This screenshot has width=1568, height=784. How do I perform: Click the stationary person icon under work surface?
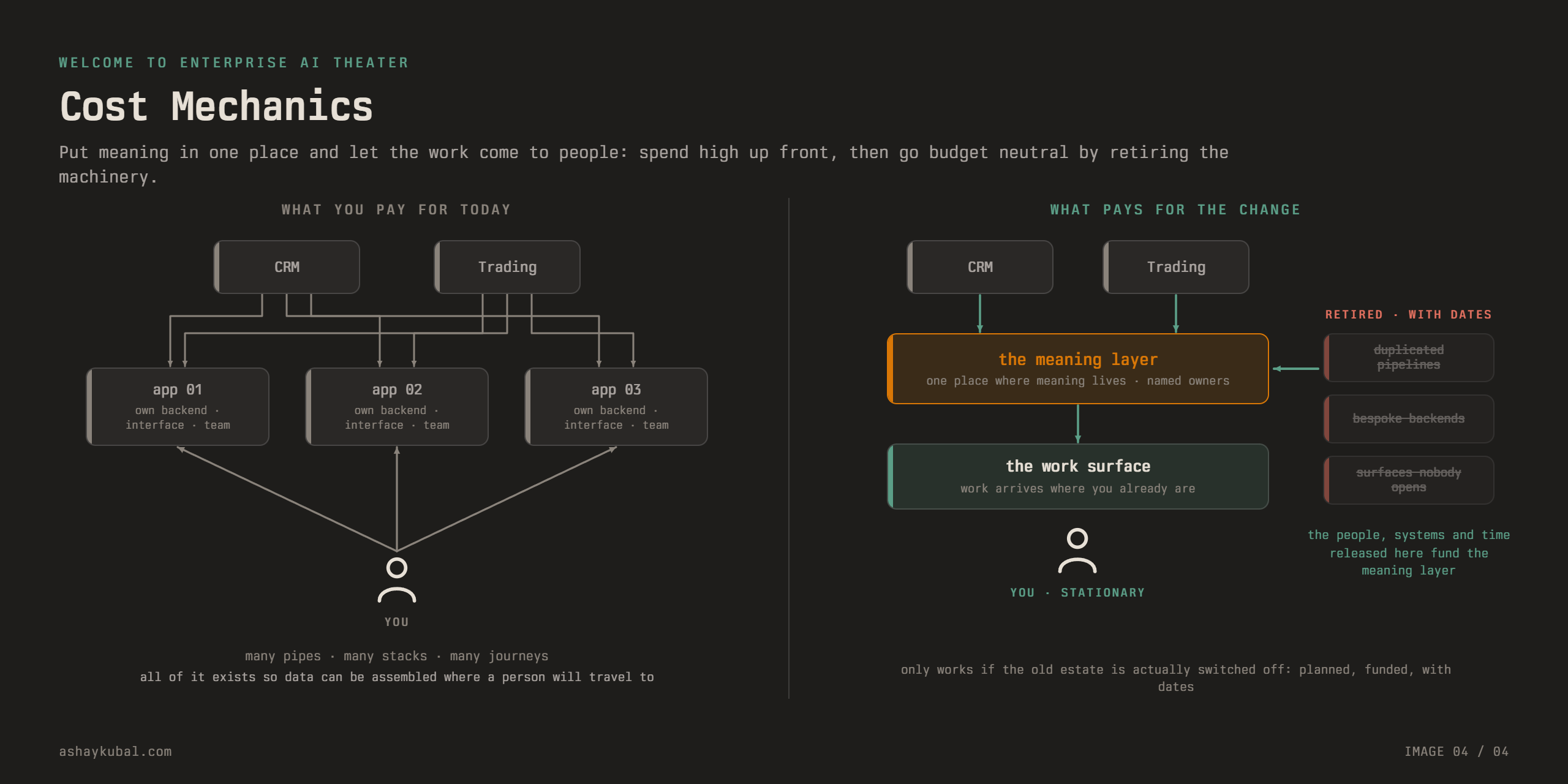pyautogui.click(x=1077, y=551)
